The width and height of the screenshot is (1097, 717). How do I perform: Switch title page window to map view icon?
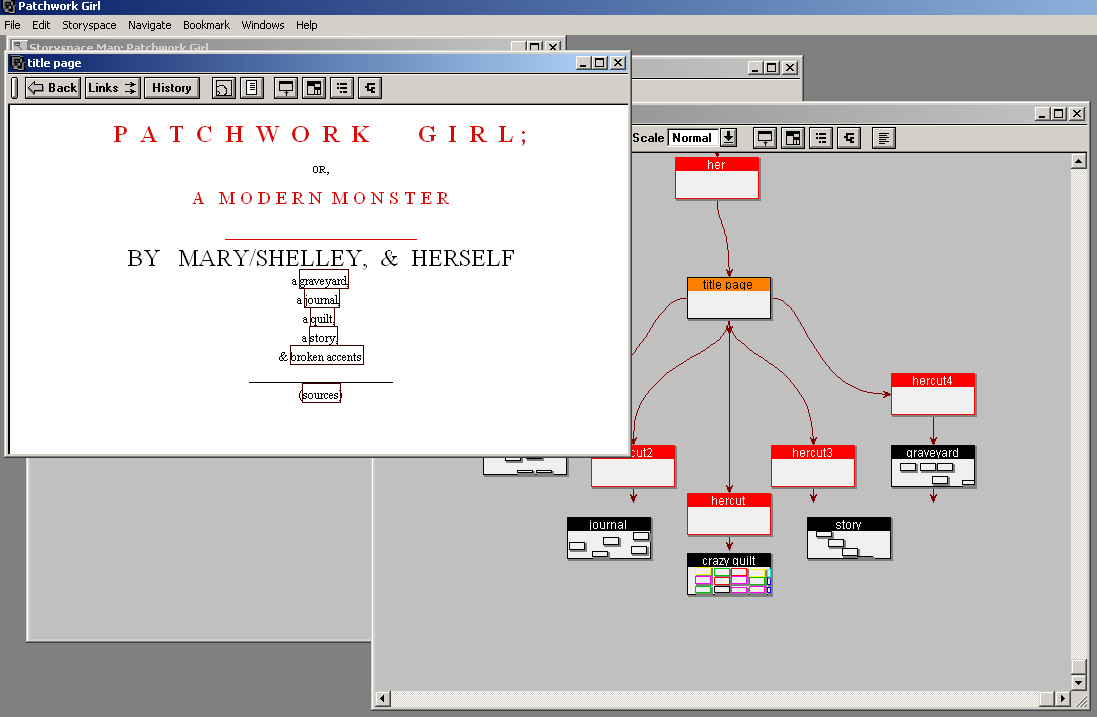[285, 88]
